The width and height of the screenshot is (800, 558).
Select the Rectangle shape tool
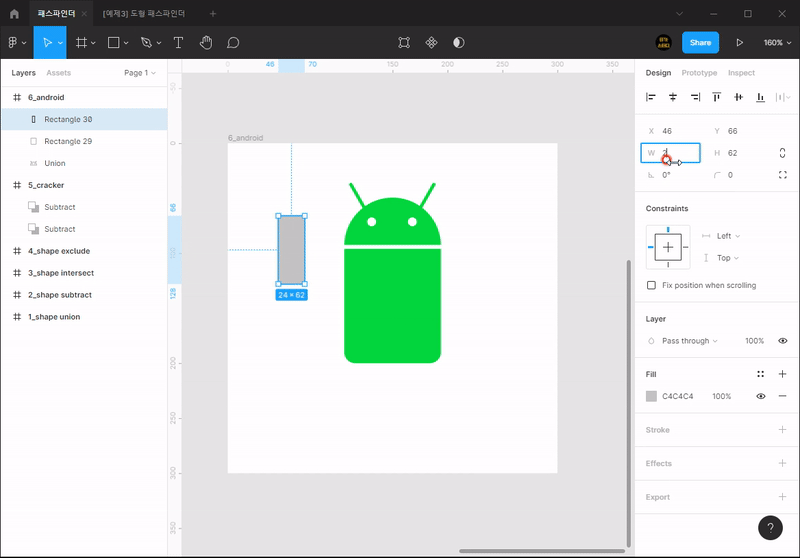113,43
